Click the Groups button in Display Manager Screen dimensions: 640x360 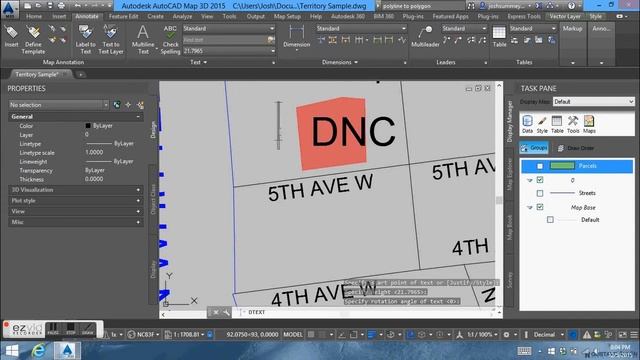tap(534, 148)
